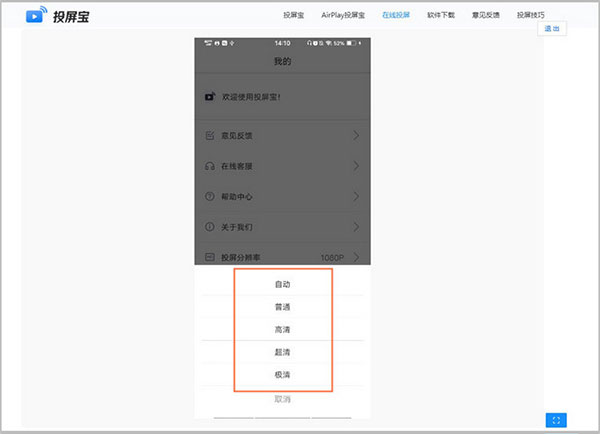Click the 投屏宝 logo icon
This screenshot has height=434, width=600.
tap(36, 15)
